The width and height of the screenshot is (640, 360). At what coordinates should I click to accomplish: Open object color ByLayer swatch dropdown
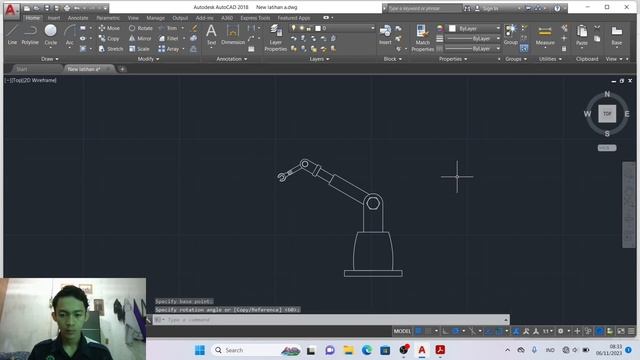click(x=474, y=28)
